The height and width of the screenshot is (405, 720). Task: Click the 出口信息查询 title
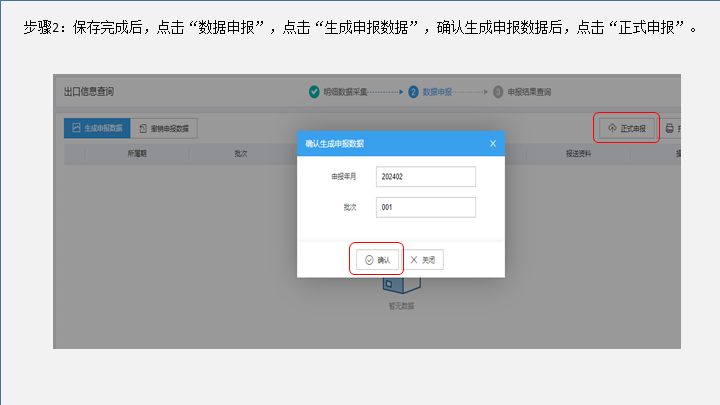click(x=89, y=91)
